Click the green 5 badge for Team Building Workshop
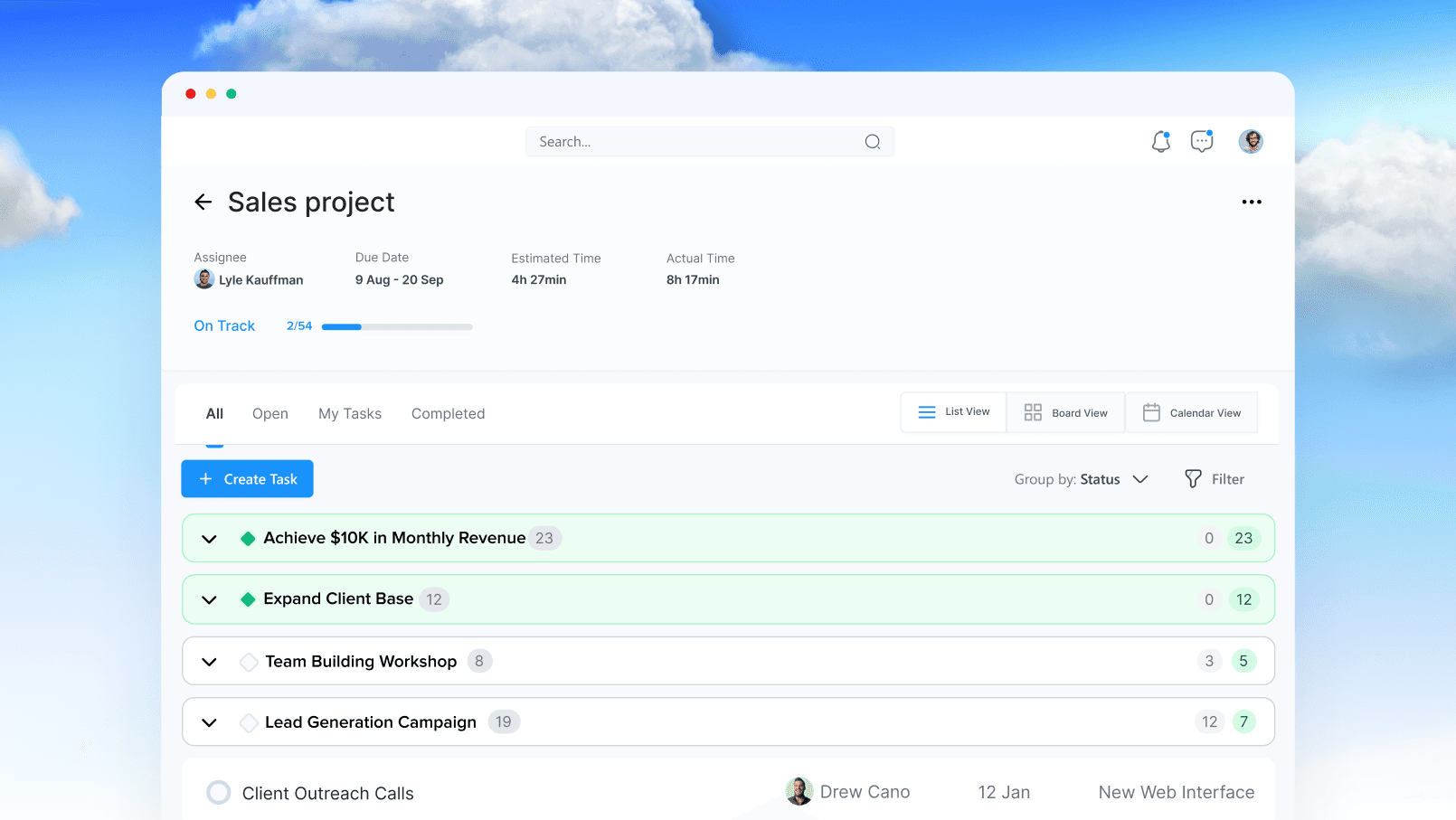Screen dimensions: 1456x820 pyautogui.click(x=1243, y=661)
